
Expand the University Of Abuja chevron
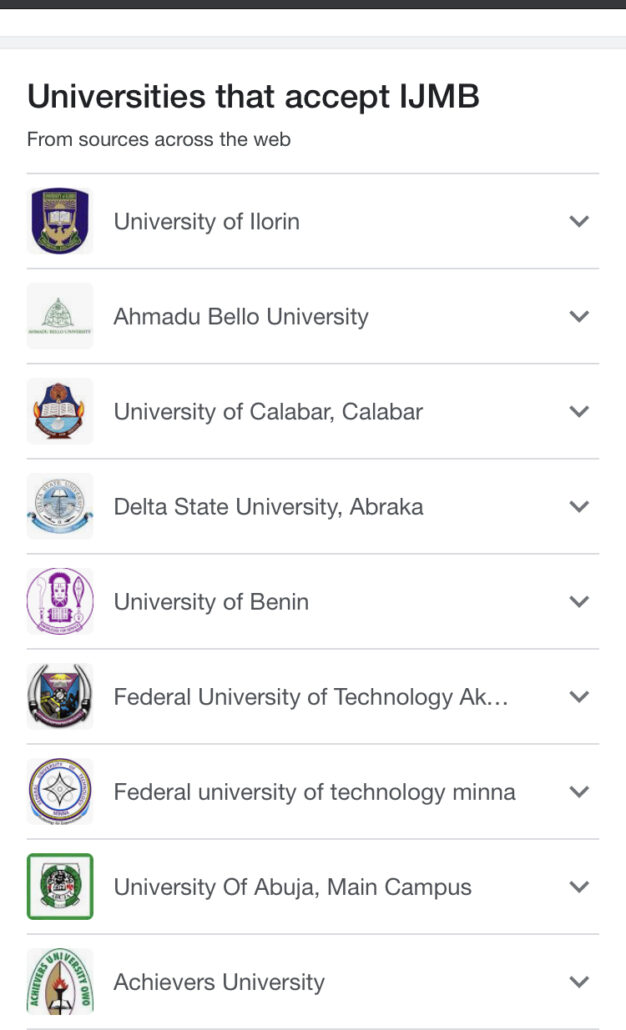click(579, 887)
